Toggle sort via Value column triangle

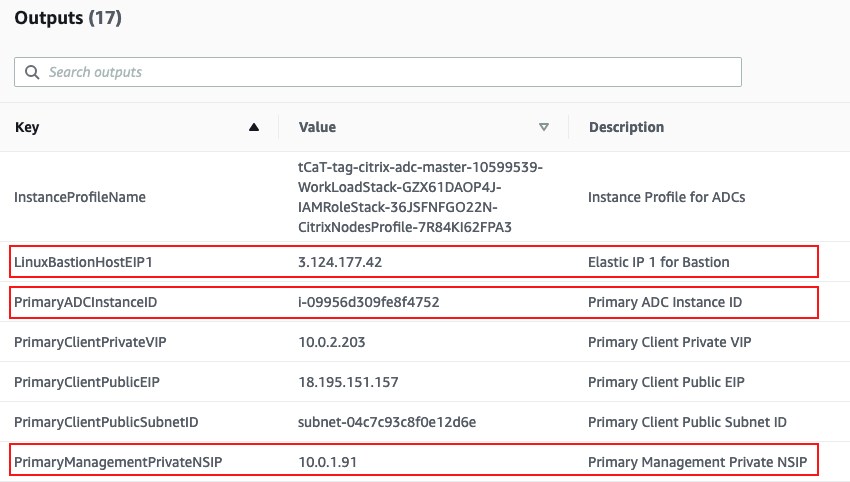pyautogui.click(x=544, y=127)
